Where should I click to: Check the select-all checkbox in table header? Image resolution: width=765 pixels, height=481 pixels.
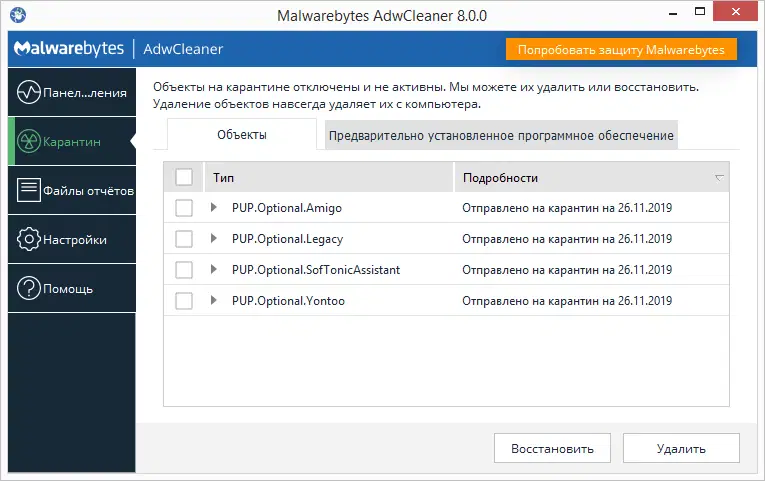point(184,177)
